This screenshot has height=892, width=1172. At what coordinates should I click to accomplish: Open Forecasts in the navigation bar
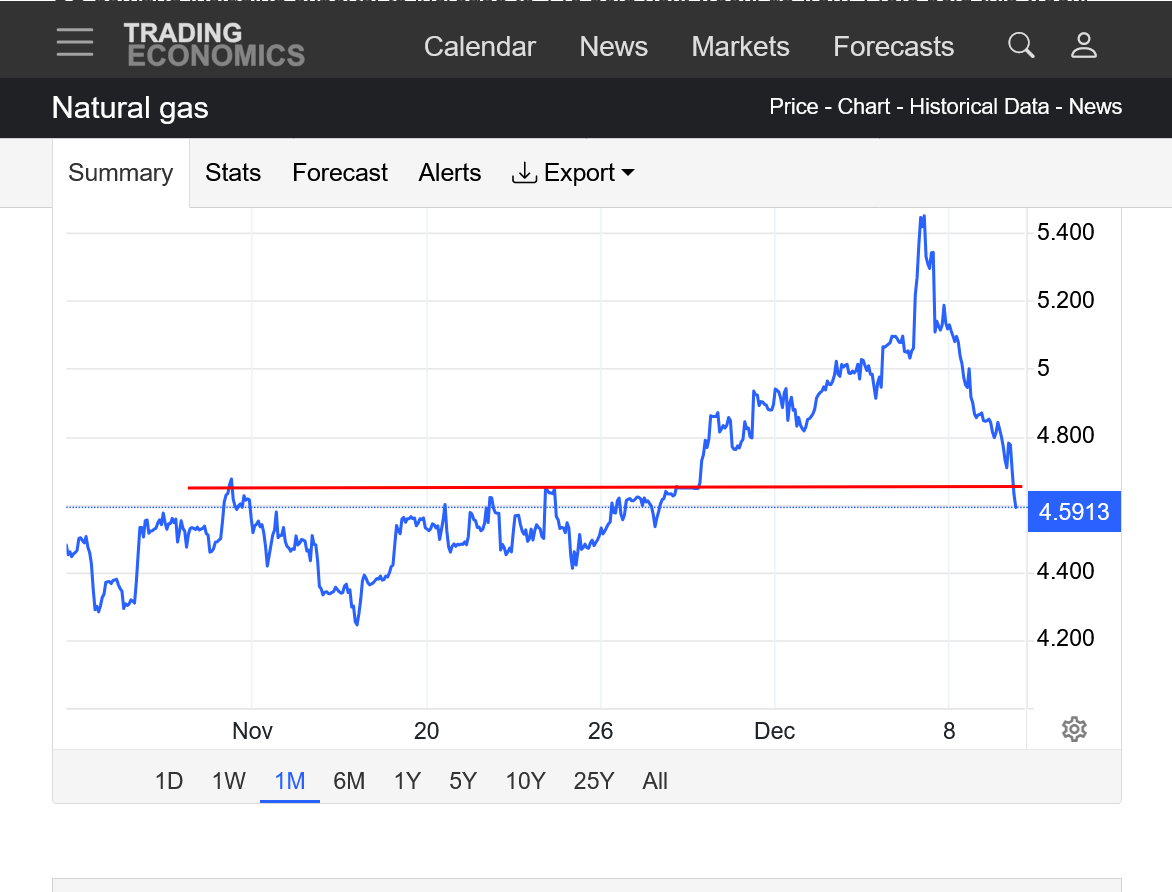893,47
